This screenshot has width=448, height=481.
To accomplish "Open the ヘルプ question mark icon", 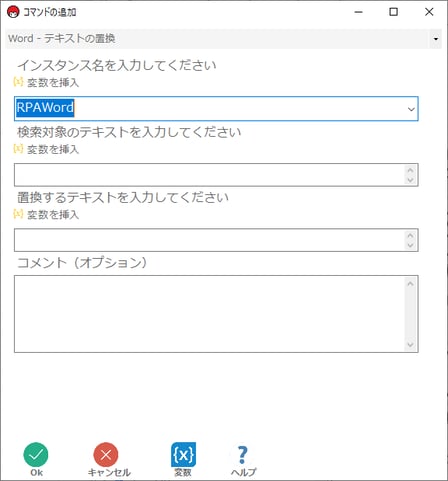I will click(x=243, y=455).
